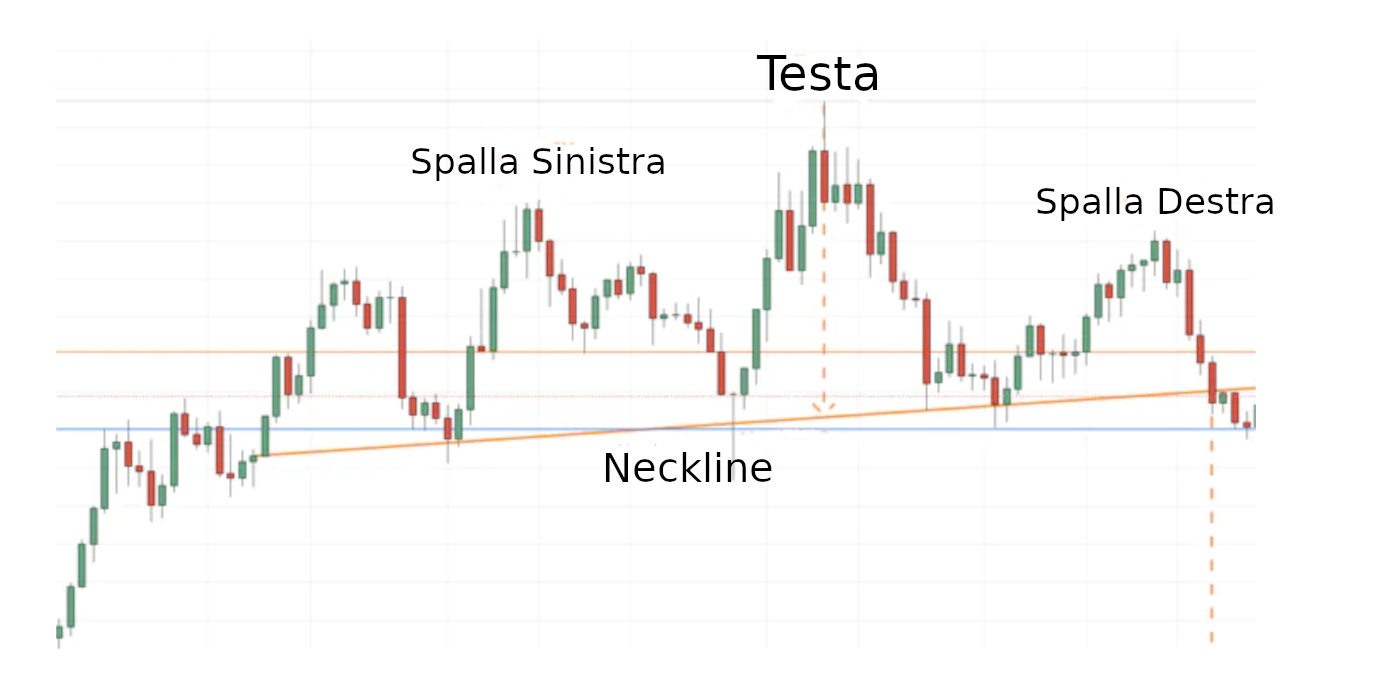Select the long red candle before Spalla Sinistra
Image resolution: width=1378 pixels, height=682 pixels.
tap(402, 346)
